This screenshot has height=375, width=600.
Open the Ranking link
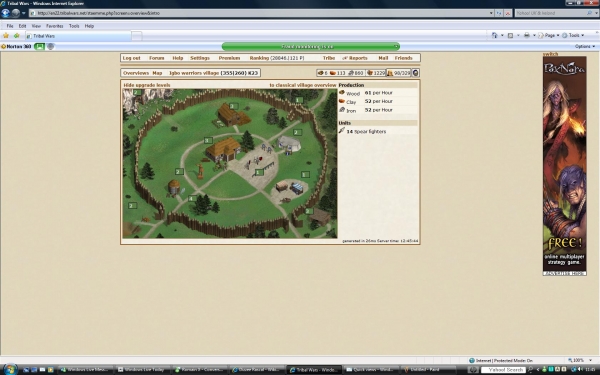tap(259, 58)
